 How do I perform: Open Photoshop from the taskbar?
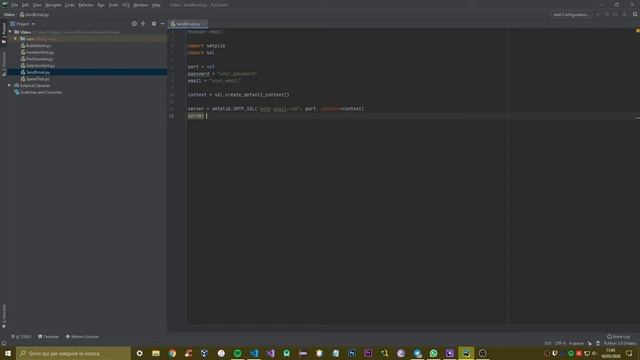click(x=352, y=353)
